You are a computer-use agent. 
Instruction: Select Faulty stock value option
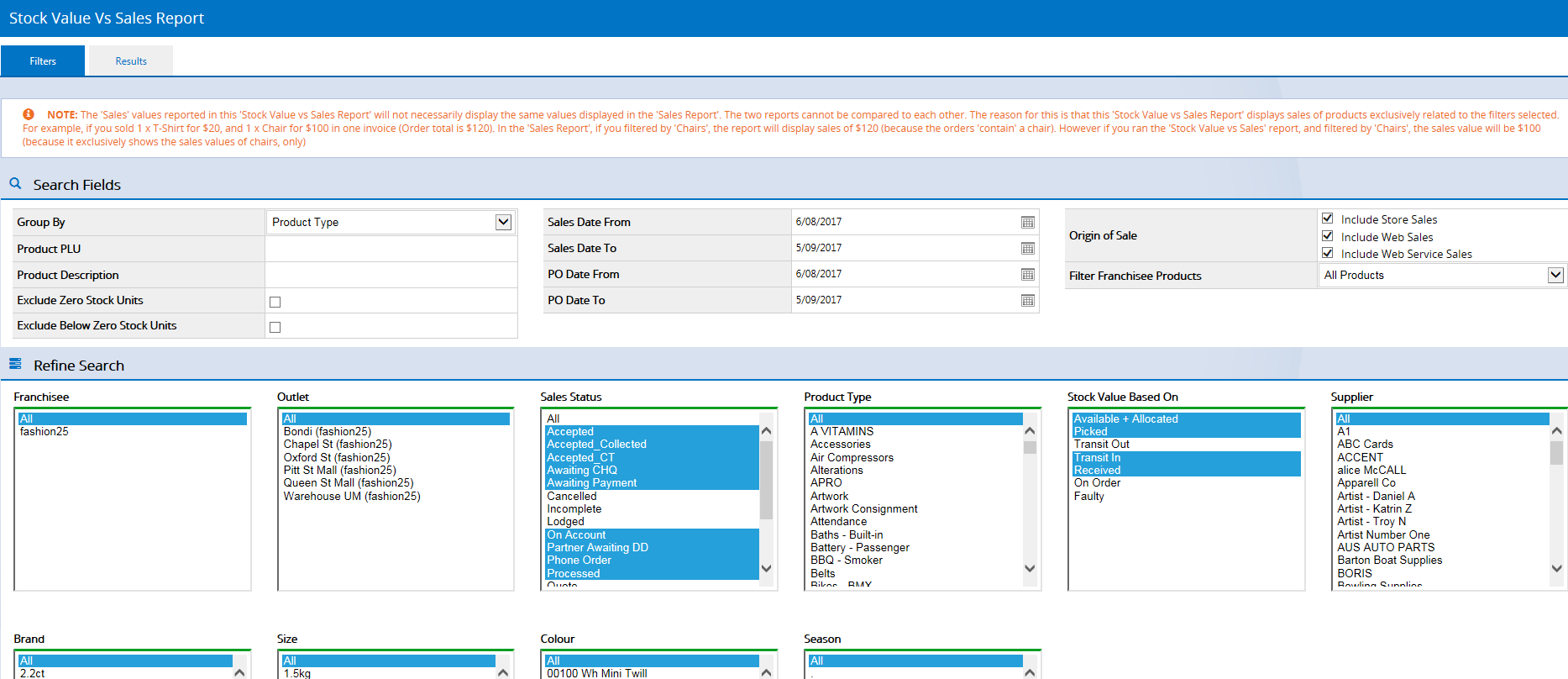pos(1187,497)
